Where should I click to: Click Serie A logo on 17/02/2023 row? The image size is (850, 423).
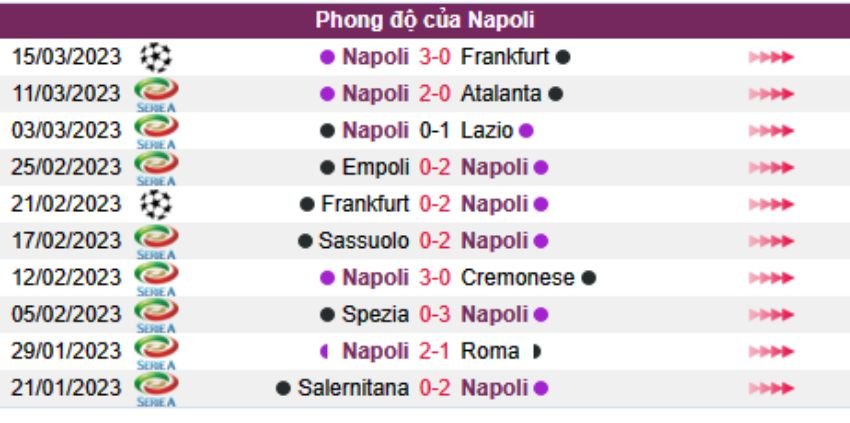pos(155,241)
